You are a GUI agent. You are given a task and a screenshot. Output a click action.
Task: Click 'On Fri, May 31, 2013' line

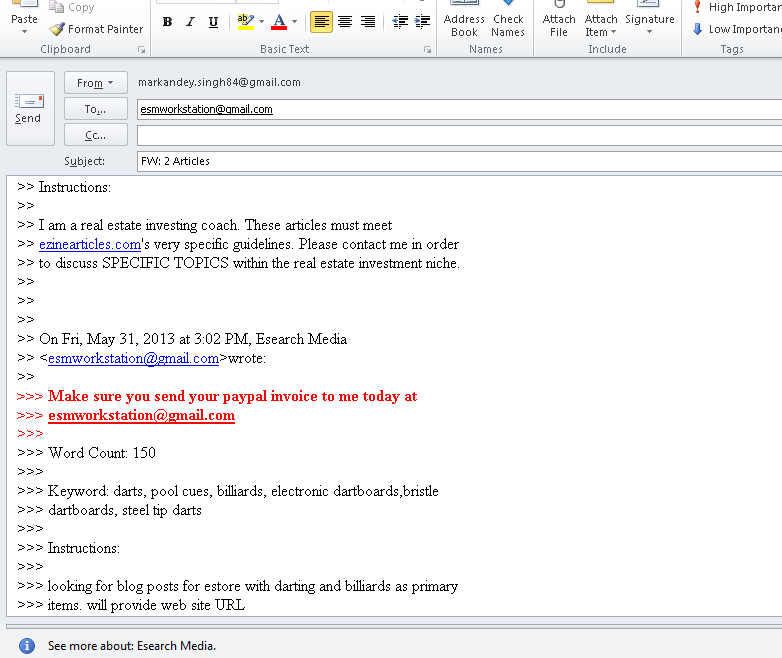[x=193, y=339]
